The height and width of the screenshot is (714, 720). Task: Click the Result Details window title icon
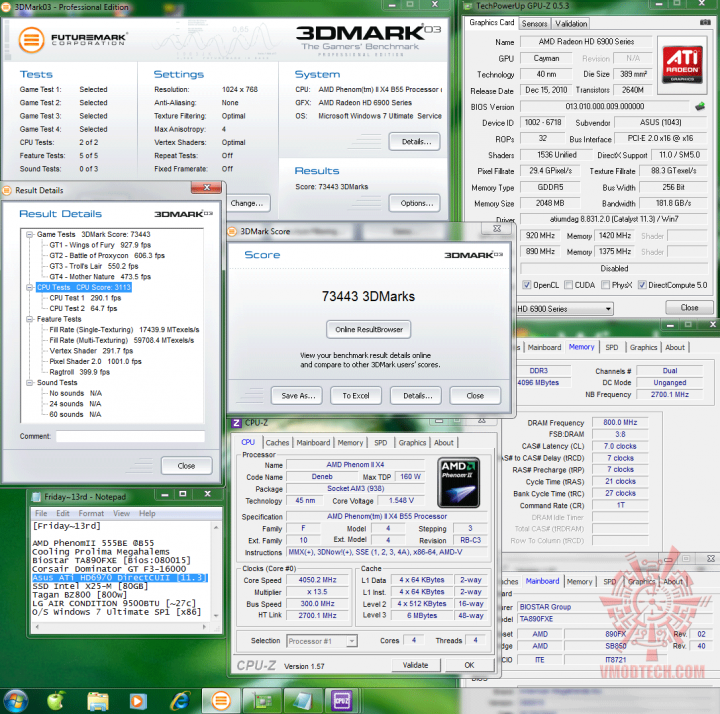point(7,190)
